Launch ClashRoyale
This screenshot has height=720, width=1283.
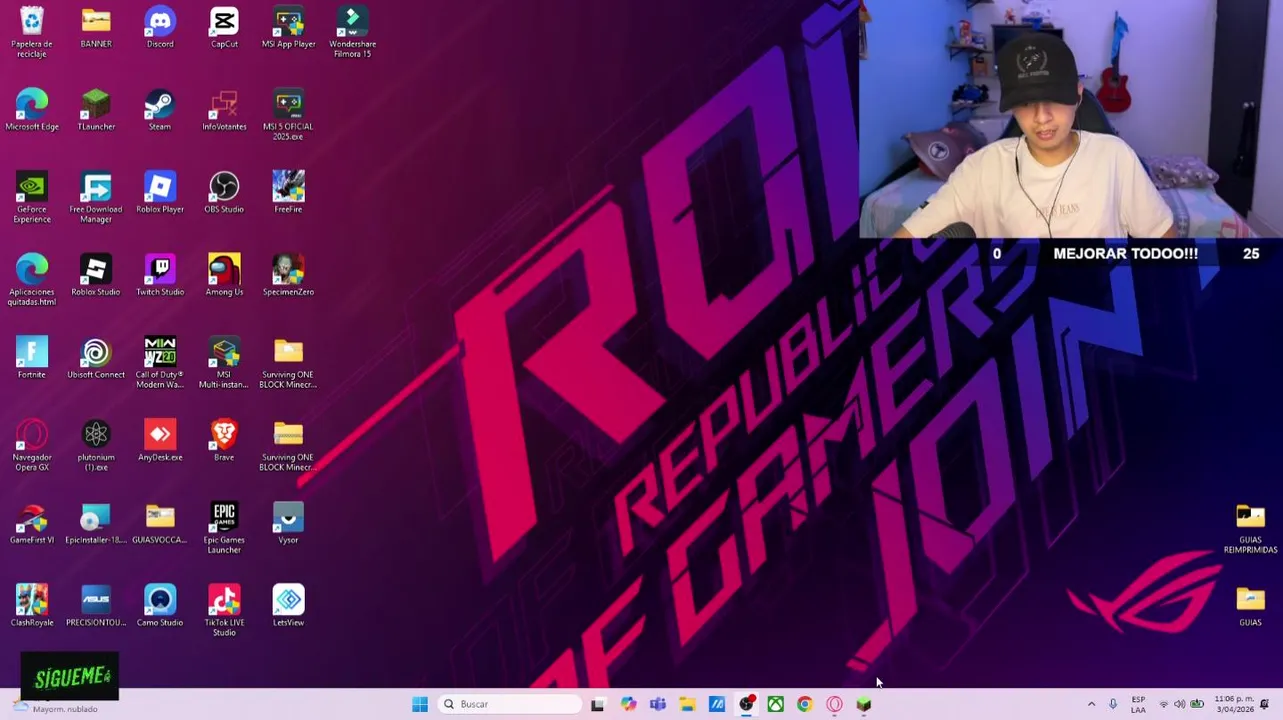[x=32, y=606]
